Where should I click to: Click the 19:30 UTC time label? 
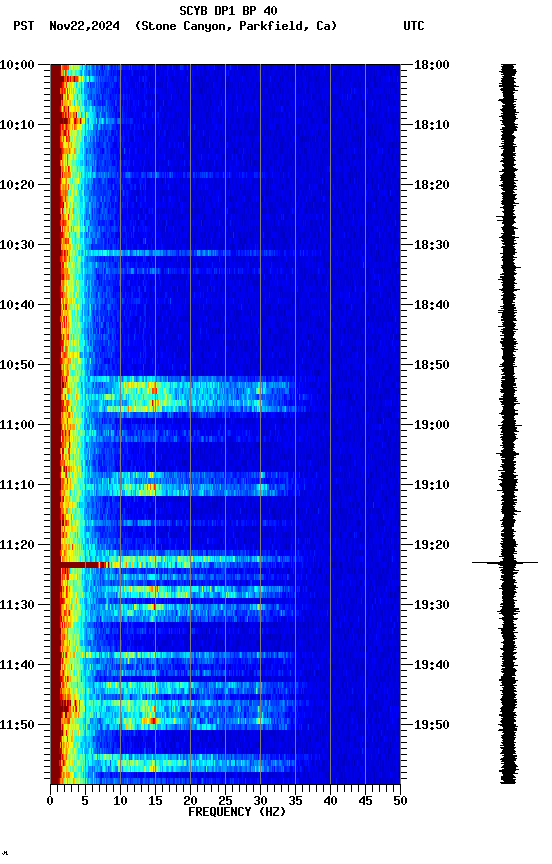[432, 606]
